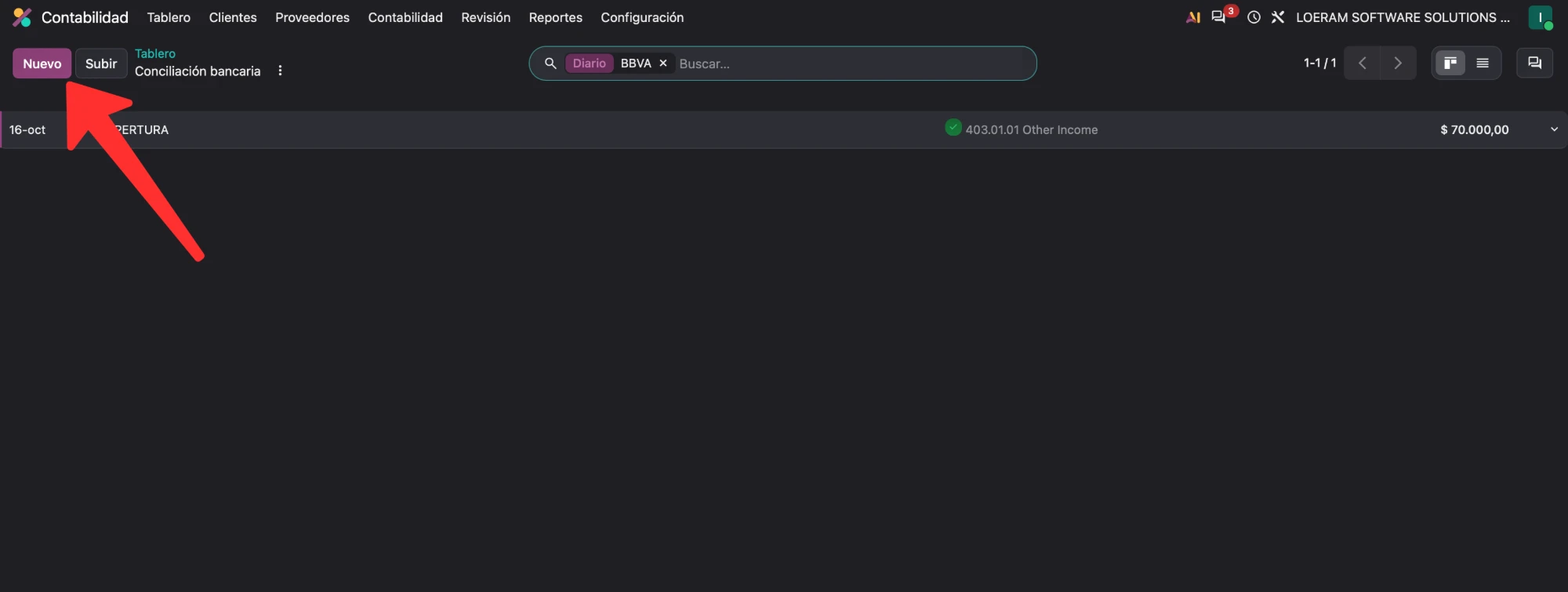Open the activities clock icon
The width and height of the screenshot is (1568, 592).
1254,17
